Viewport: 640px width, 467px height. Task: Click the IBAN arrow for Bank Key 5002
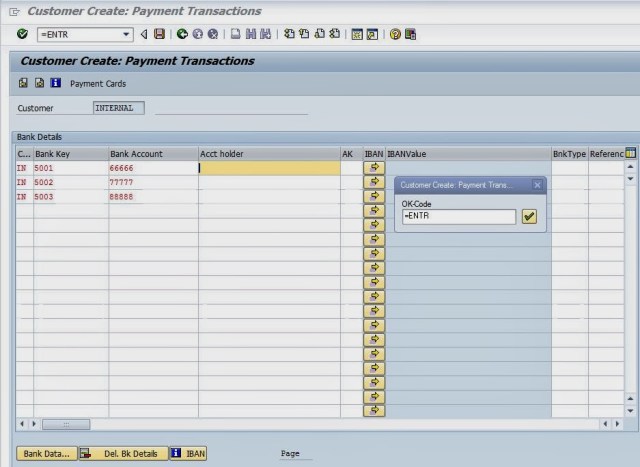pos(374,182)
